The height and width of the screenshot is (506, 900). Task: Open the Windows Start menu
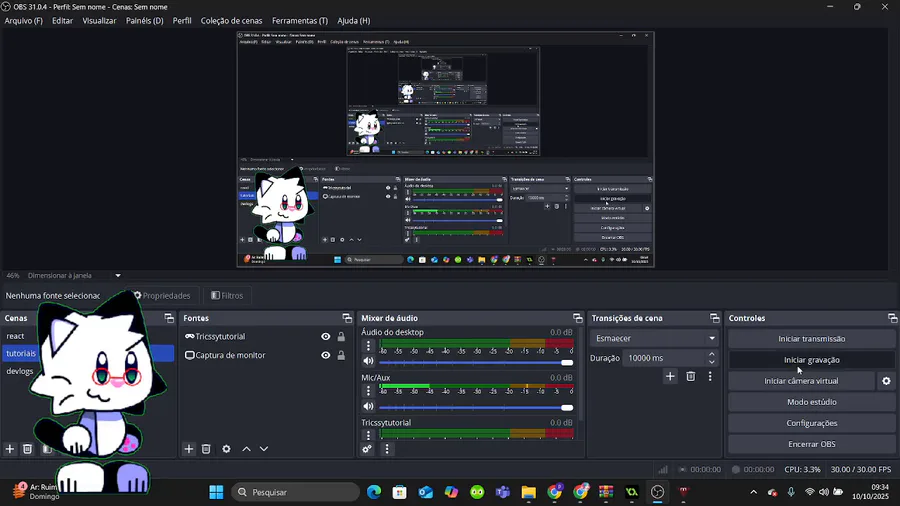click(x=216, y=492)
